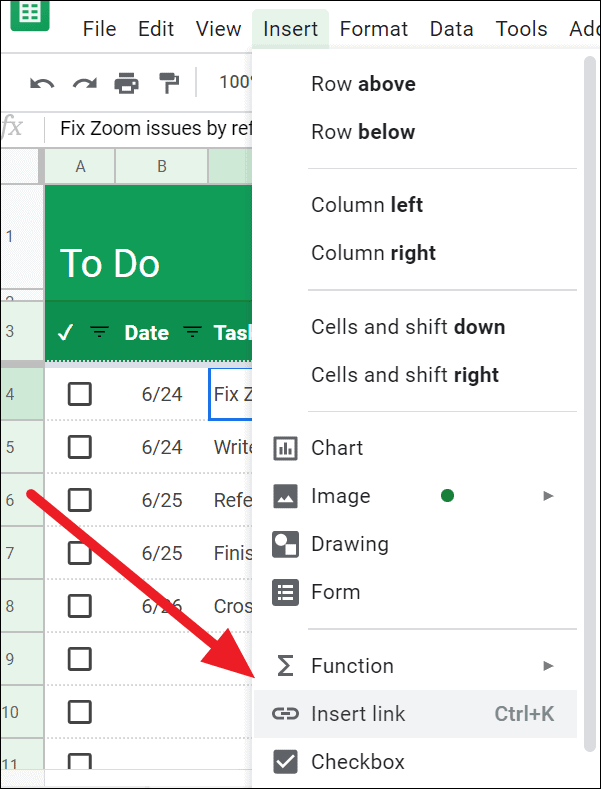The image size is (601, 789).
Task: Check the empty checkbox in row 9
Action: coord(80,659)
